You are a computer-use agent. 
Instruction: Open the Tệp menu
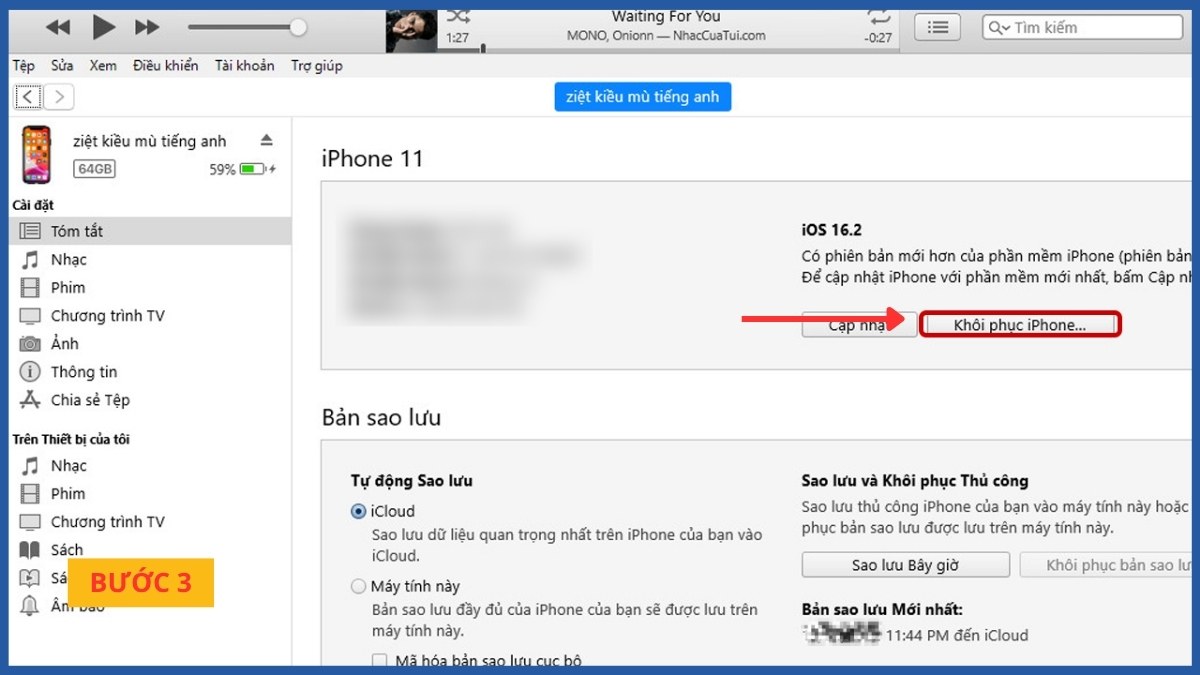click(x=23, y=66)
